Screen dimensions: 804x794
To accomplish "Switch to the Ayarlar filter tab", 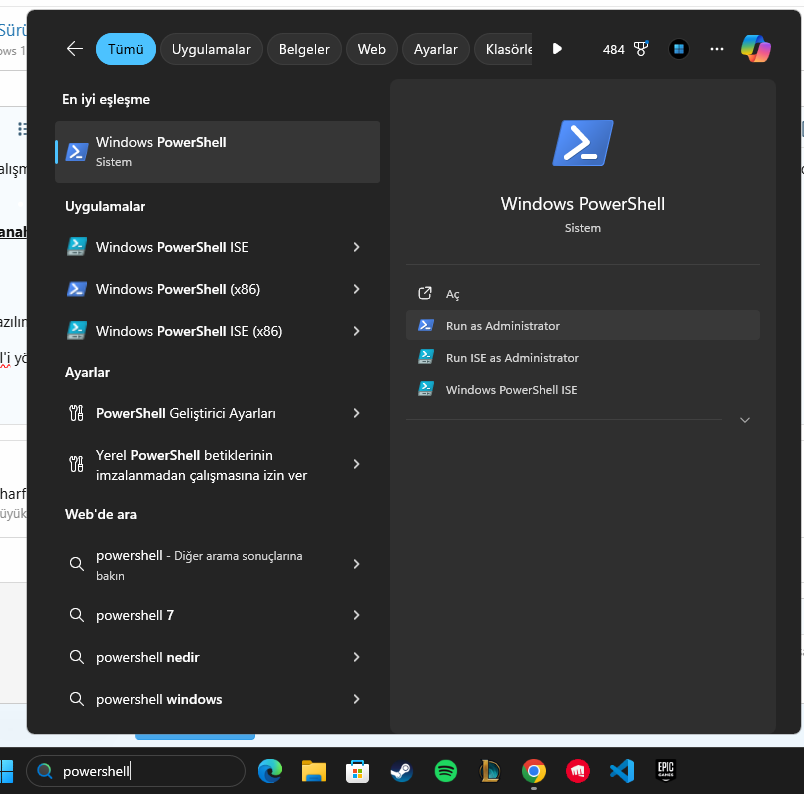I will click(x=436, y=49).
